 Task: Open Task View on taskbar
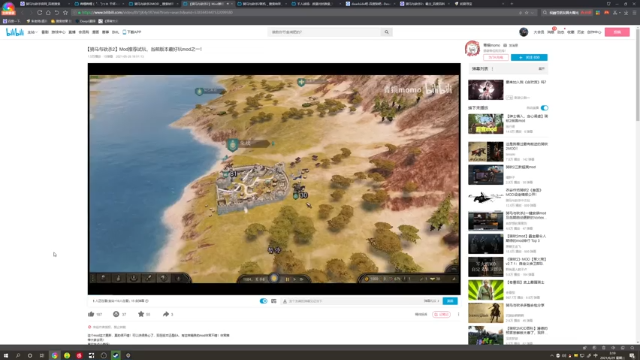[x=42, y=356]
